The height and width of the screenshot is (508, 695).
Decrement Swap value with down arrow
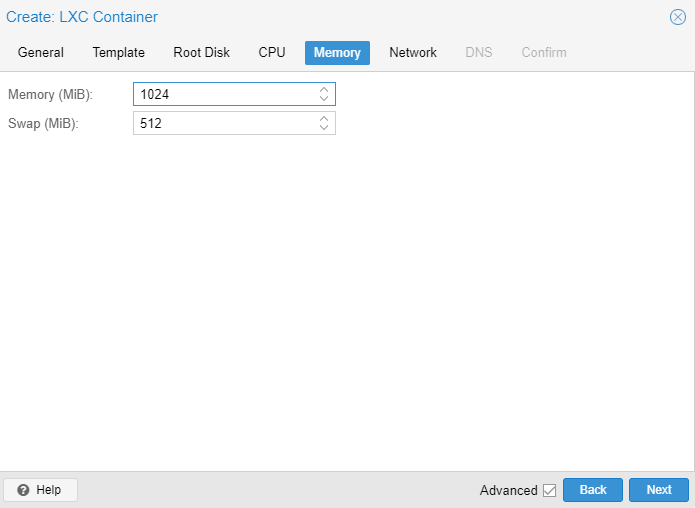click(x=324, y=128)
